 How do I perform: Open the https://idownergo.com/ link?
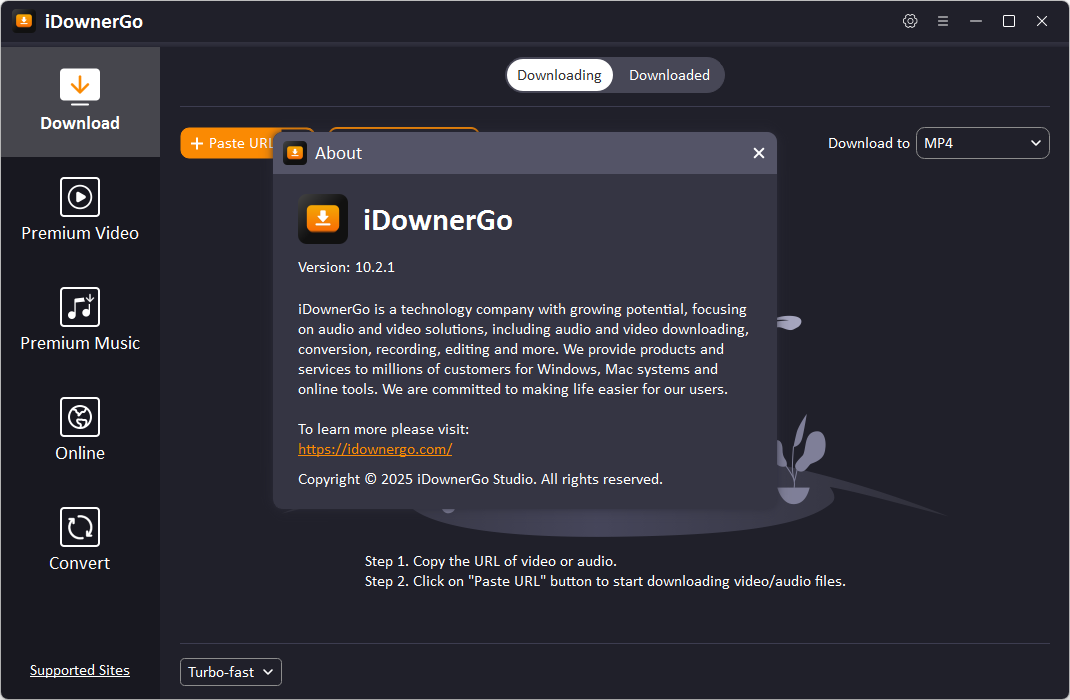point(375,449)
